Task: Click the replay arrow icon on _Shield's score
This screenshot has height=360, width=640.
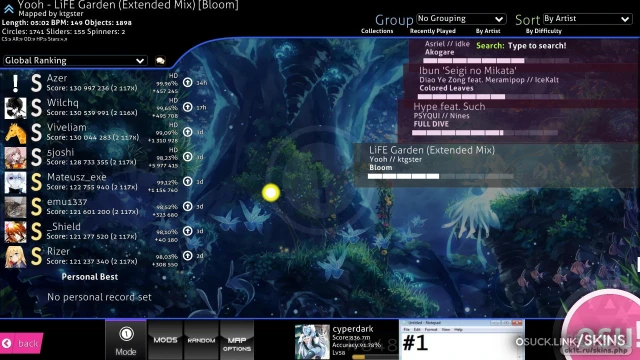Action: click(187, 231)
